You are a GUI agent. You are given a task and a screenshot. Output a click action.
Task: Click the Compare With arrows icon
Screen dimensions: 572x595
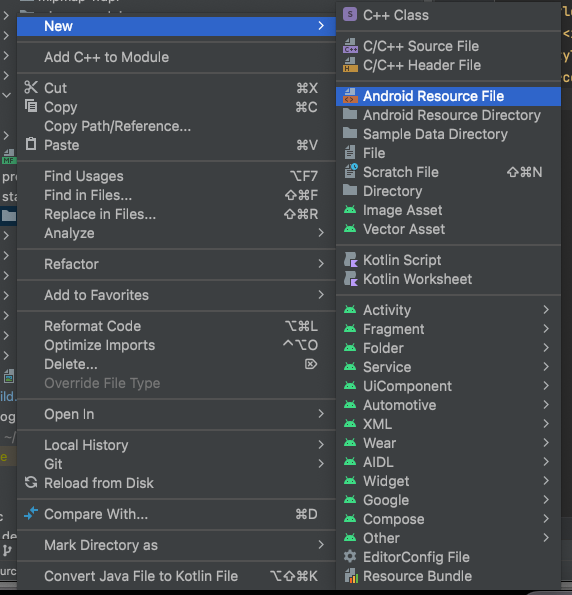31,513
